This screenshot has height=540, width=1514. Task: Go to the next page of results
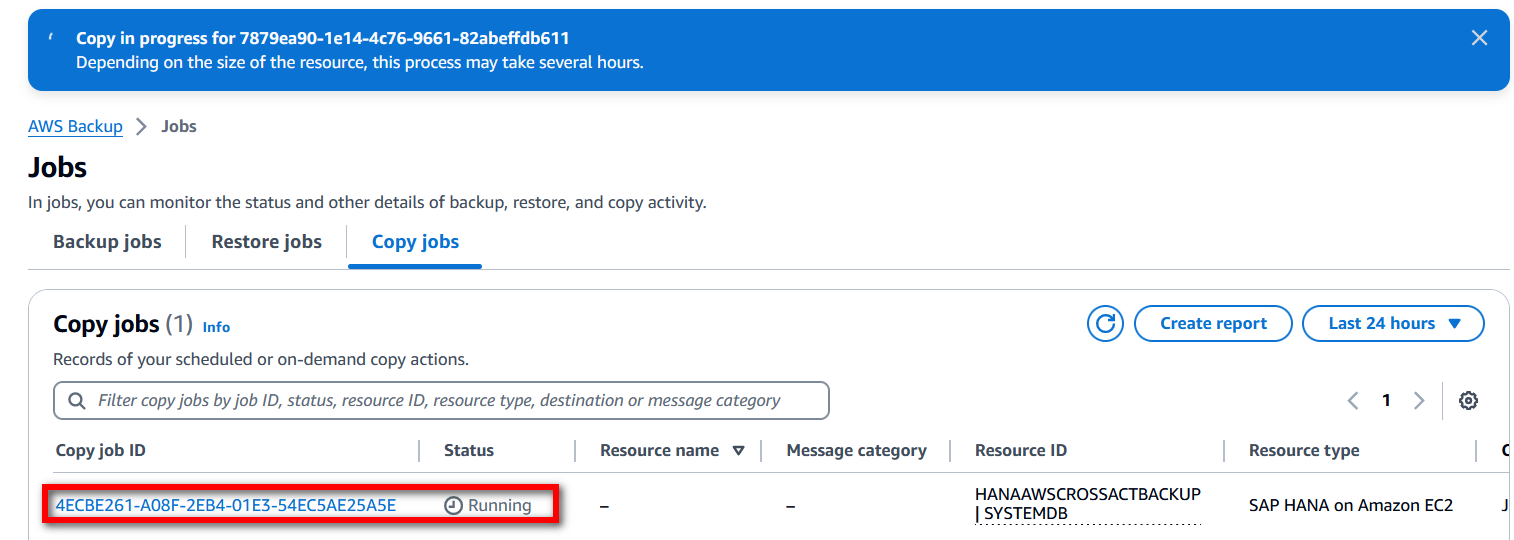click(1419, 400)
